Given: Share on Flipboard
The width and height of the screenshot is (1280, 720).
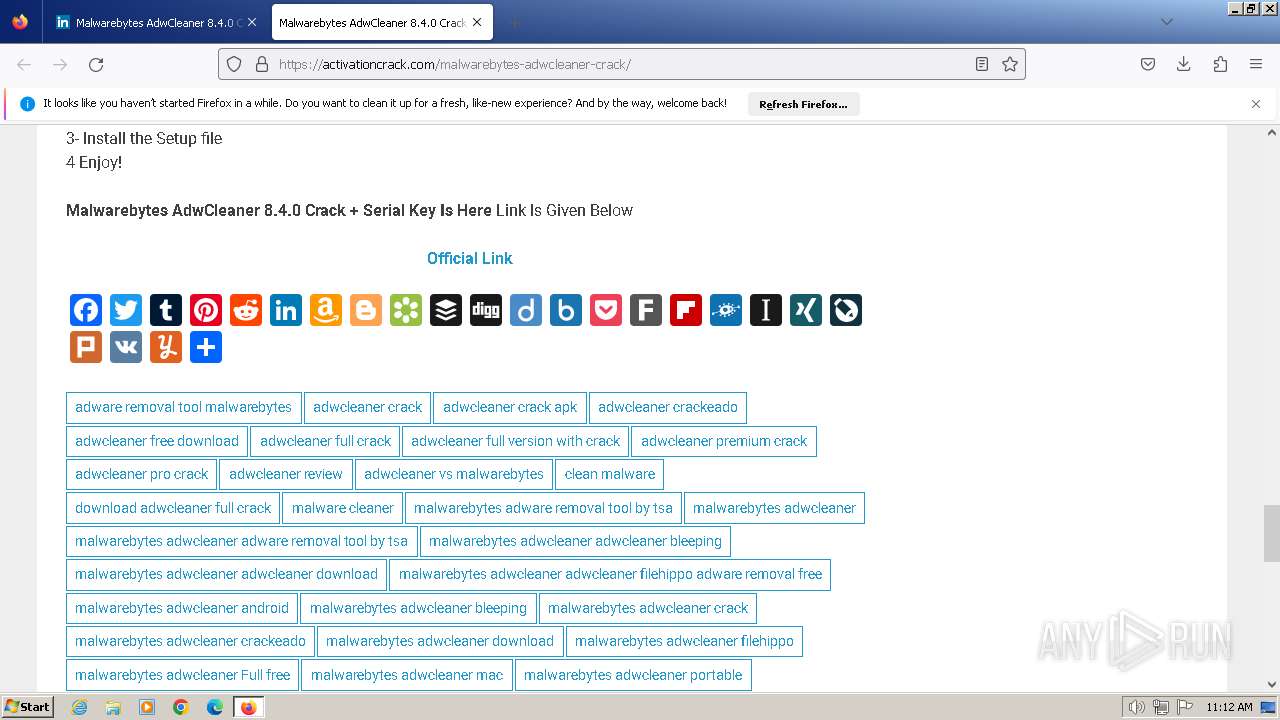Looking at the screenshot, I should click(686, 310).
